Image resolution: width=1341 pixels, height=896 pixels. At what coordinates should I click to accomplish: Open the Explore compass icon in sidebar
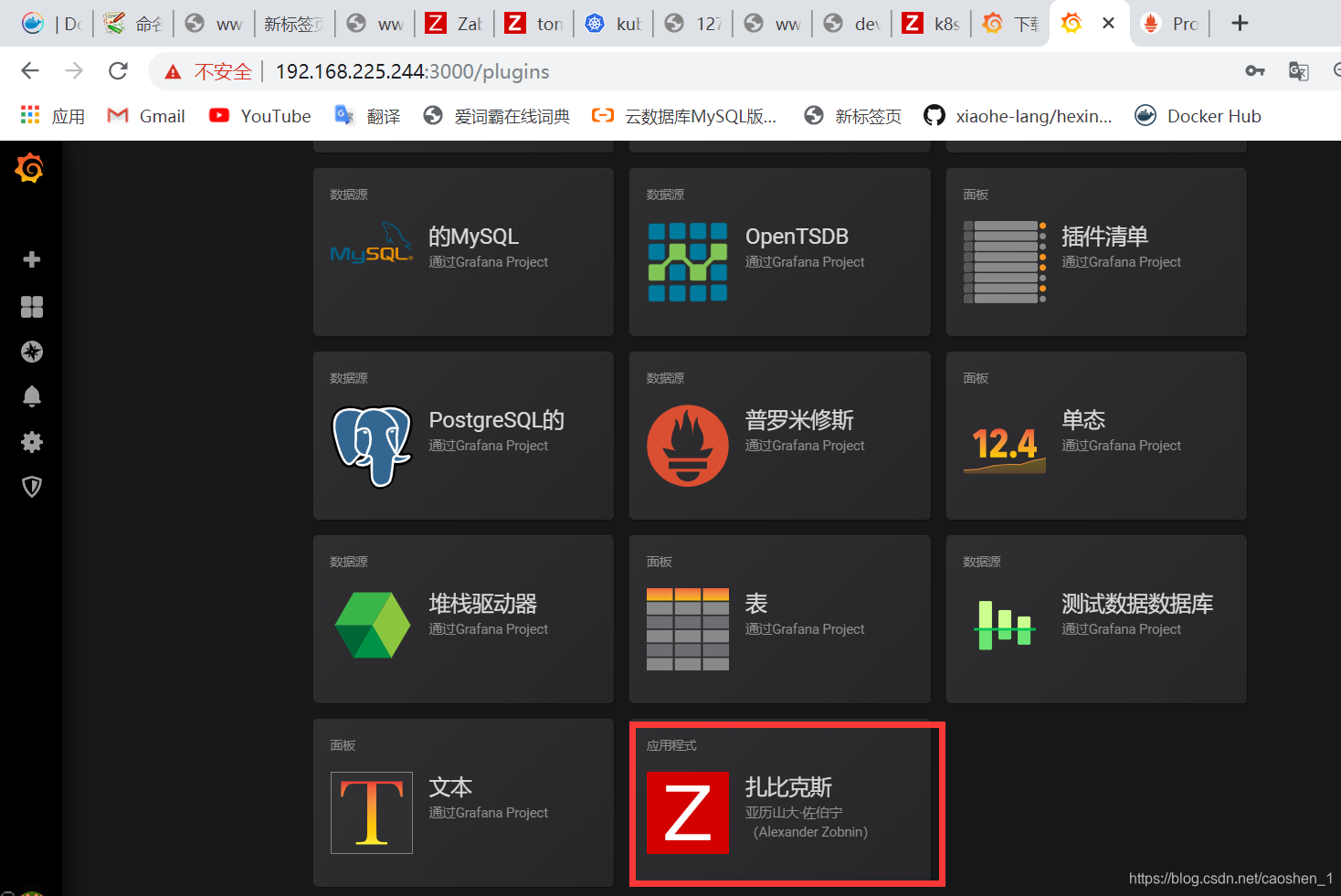(x=32, y=352)
